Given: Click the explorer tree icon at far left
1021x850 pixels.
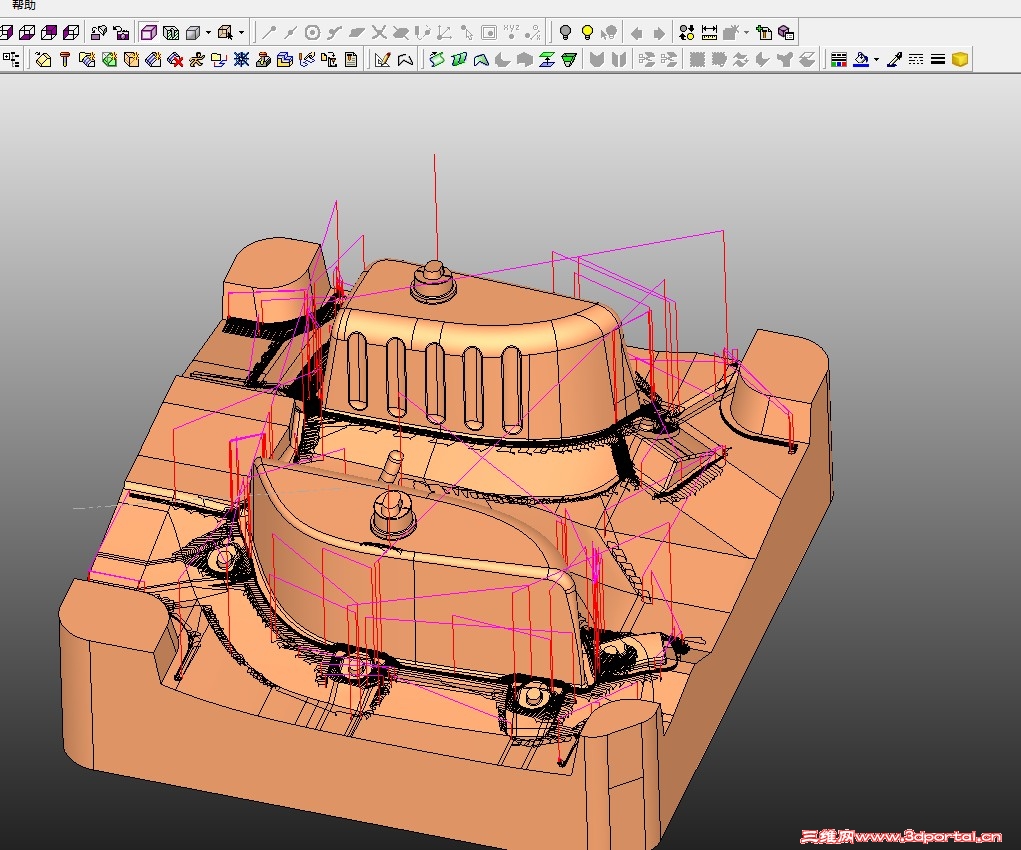Looking at the screenshot, I should pyautogui.click(x=9, y=60).
